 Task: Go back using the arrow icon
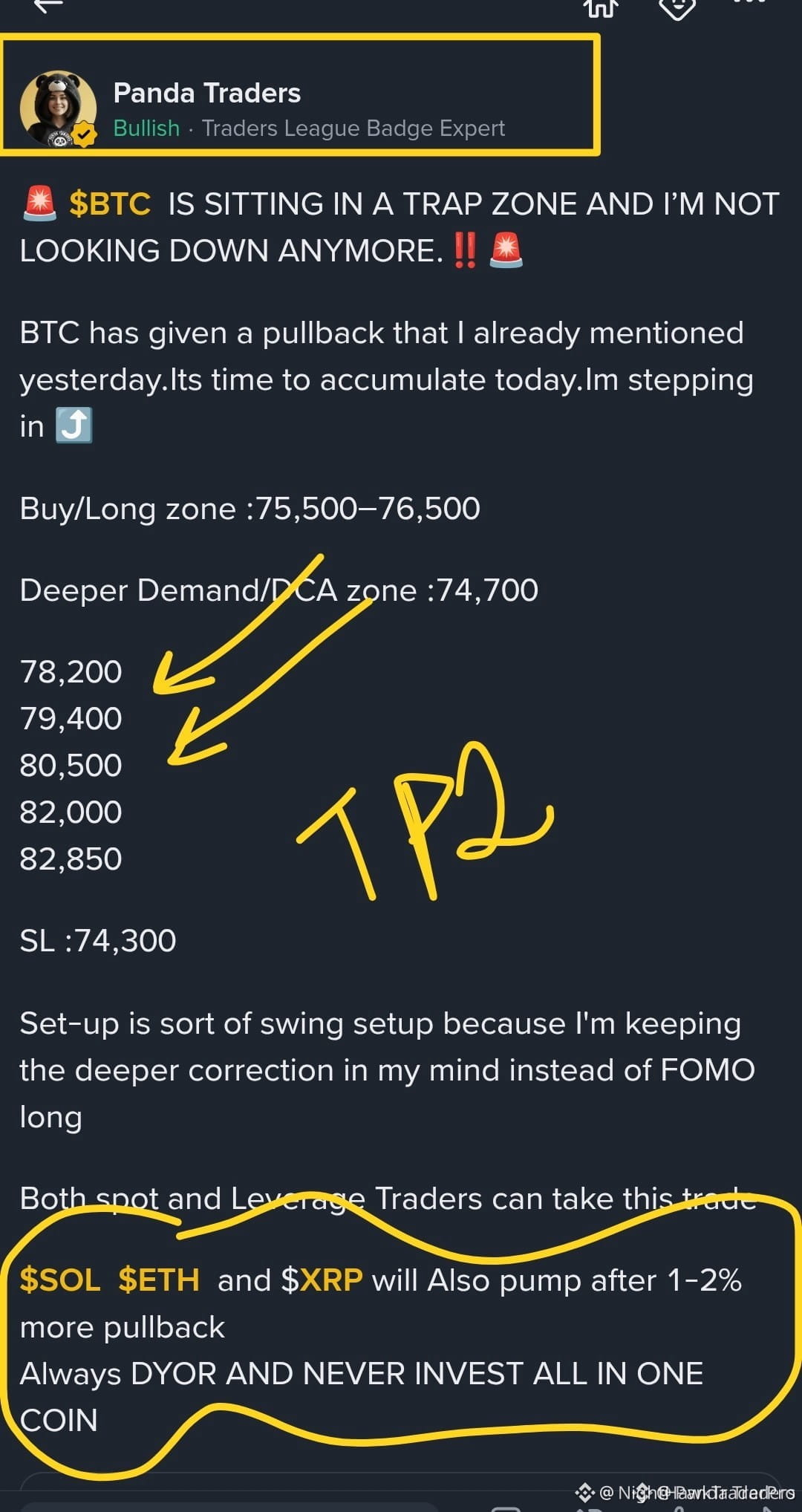pos(48,4)
